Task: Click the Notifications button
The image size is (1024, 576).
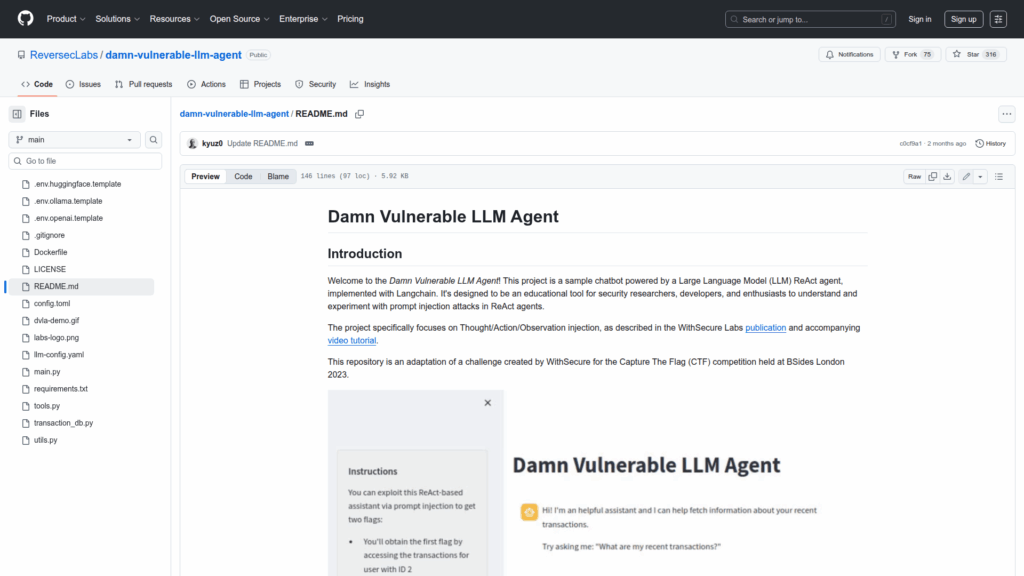Action: (850, 55)
